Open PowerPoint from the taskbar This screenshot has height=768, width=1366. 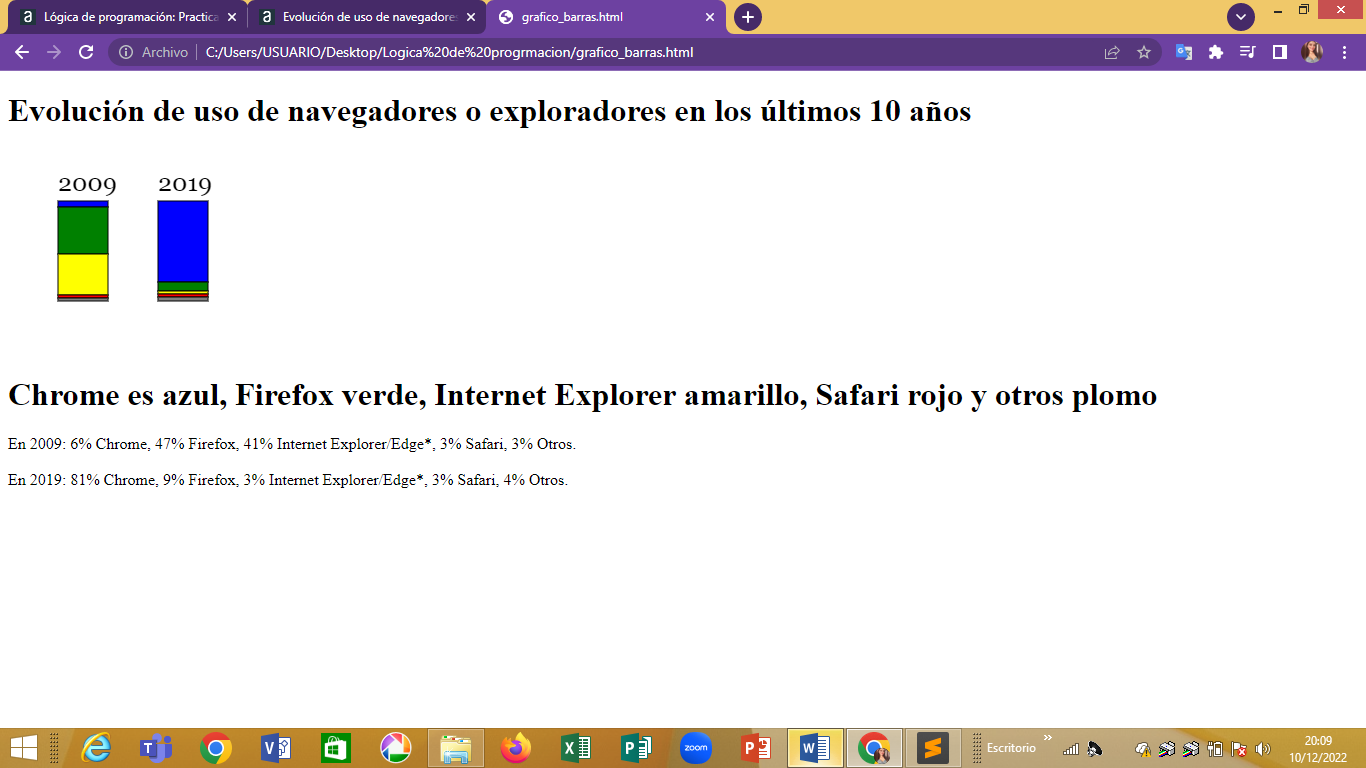(756, 748)
